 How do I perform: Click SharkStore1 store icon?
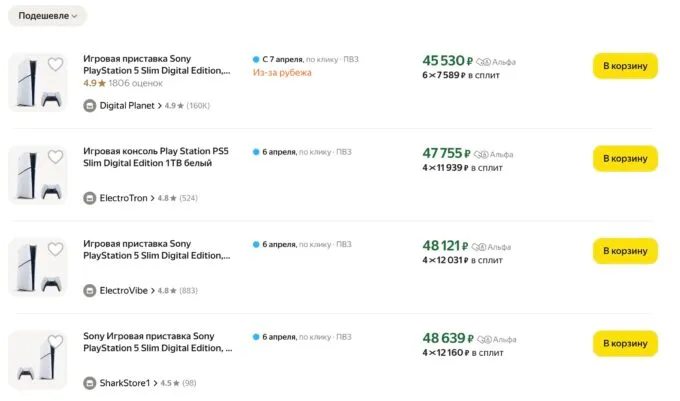click(90, 382)
